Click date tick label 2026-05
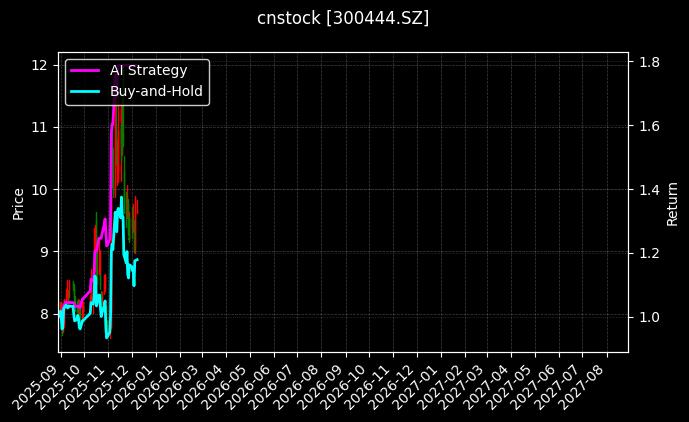689x422 pixels. click(x=225, y=387)
